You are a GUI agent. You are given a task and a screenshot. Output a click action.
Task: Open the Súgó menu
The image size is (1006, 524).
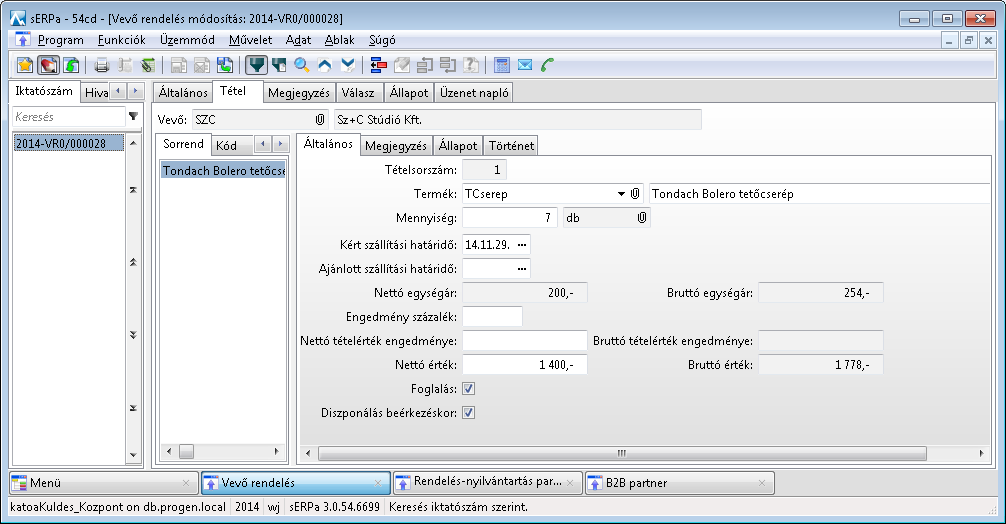pos(382,40)
